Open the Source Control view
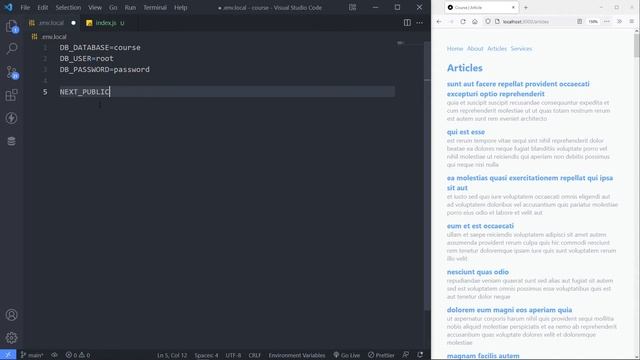Viewport: 640px width, 360px height. point(11,72)
